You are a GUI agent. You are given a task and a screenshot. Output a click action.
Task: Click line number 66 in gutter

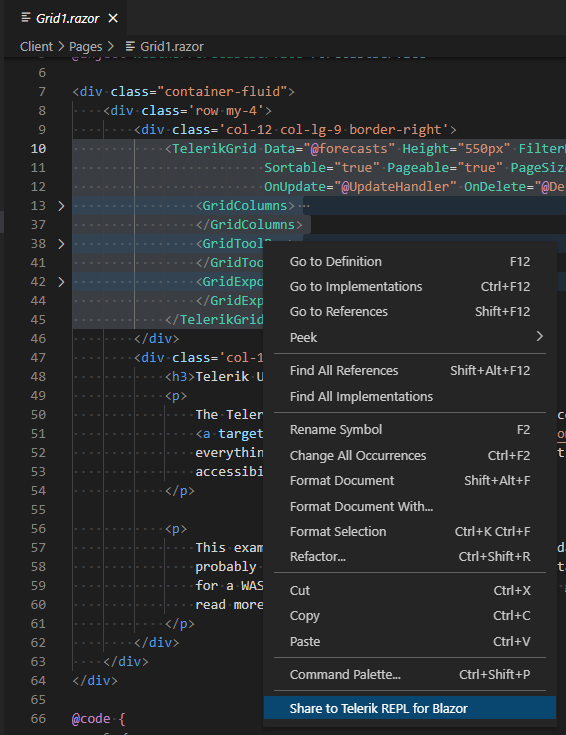[38, 719]
